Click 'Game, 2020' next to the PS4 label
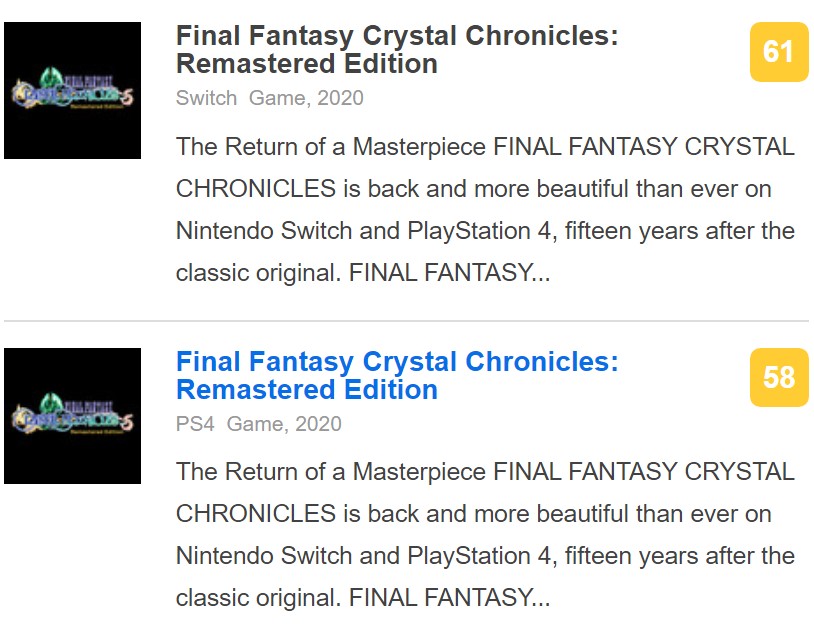The image size is (814, 629). (x=284, y=423)
